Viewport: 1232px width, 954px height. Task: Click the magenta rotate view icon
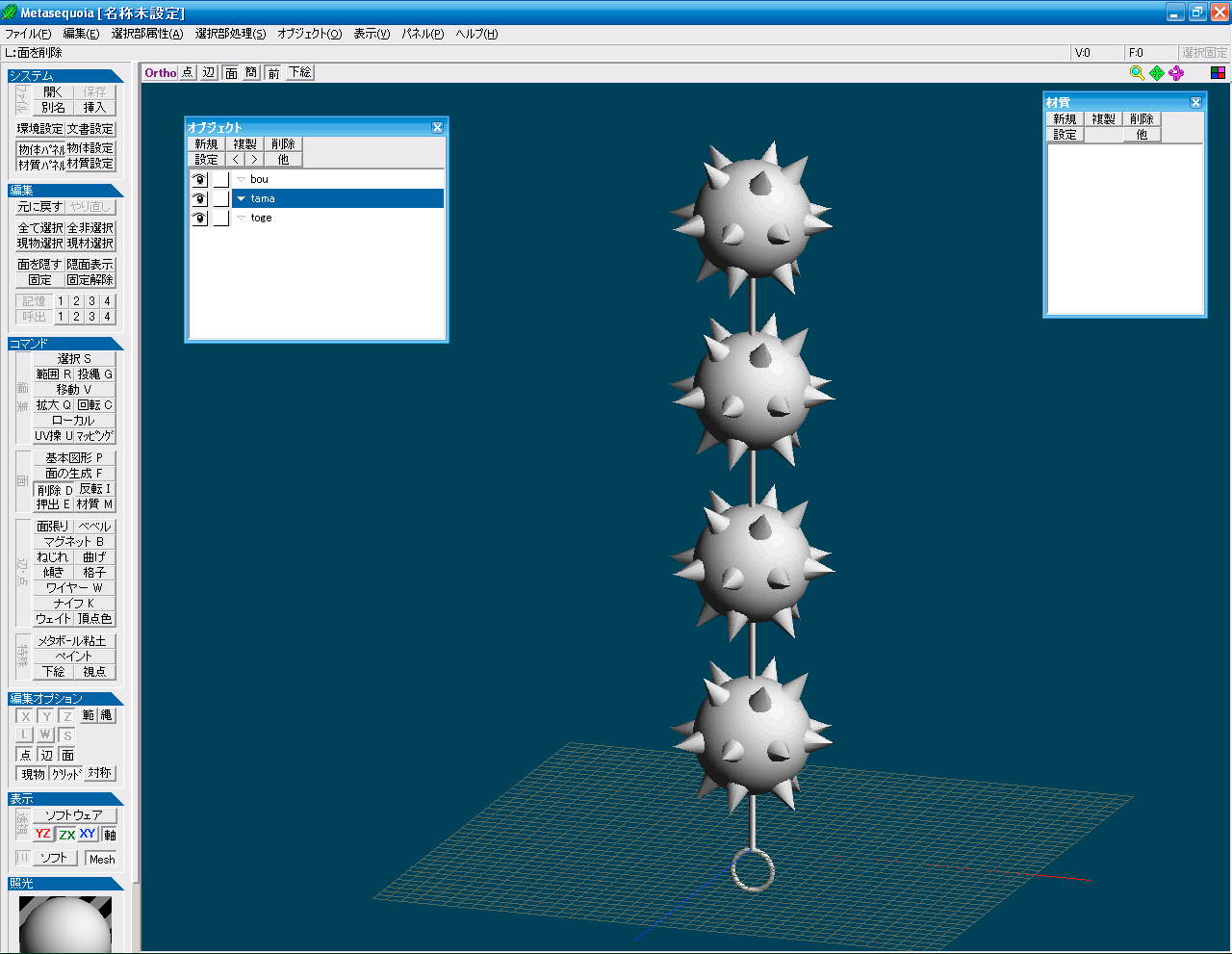point(1176,73)
